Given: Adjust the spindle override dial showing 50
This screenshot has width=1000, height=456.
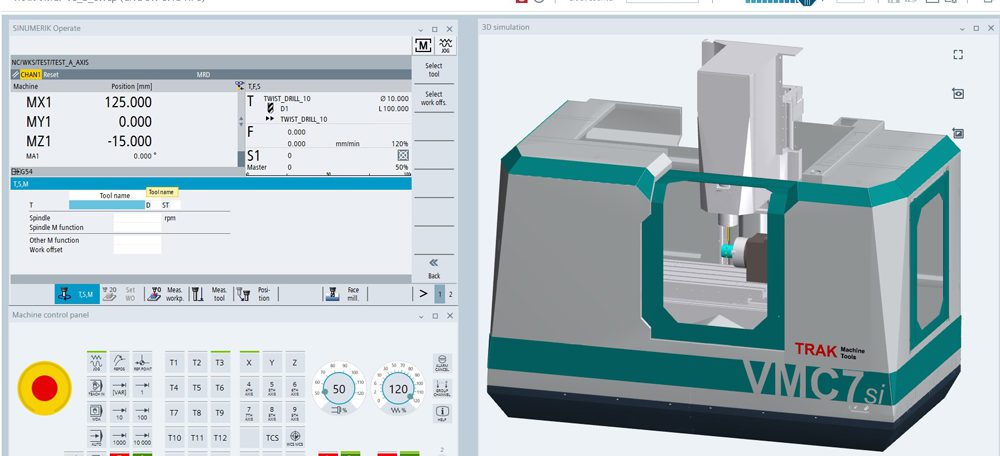Looking at the screenshot, I should coord(339,389).
